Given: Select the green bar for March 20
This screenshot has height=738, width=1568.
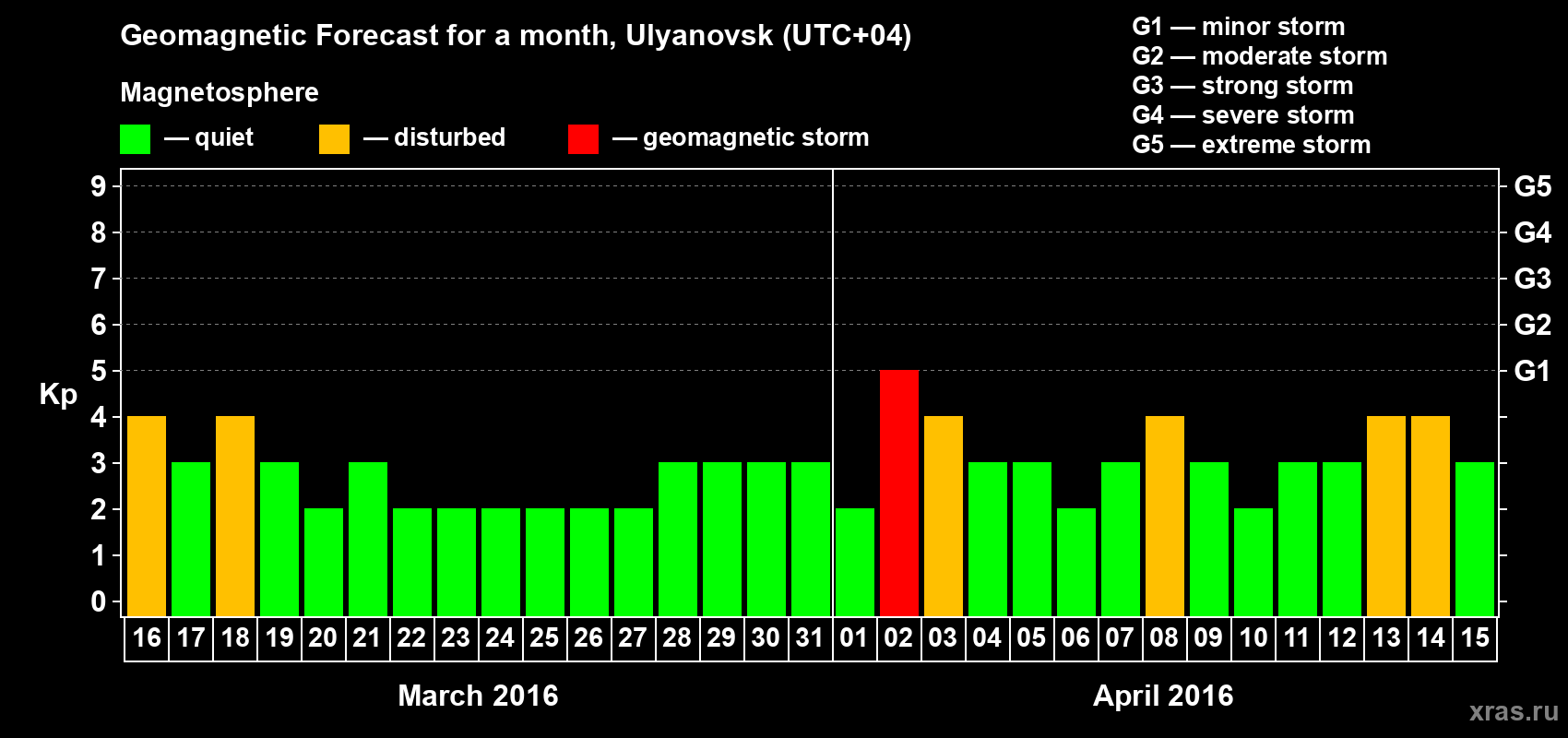Looking at the screenshot, I should click(324, 562).
